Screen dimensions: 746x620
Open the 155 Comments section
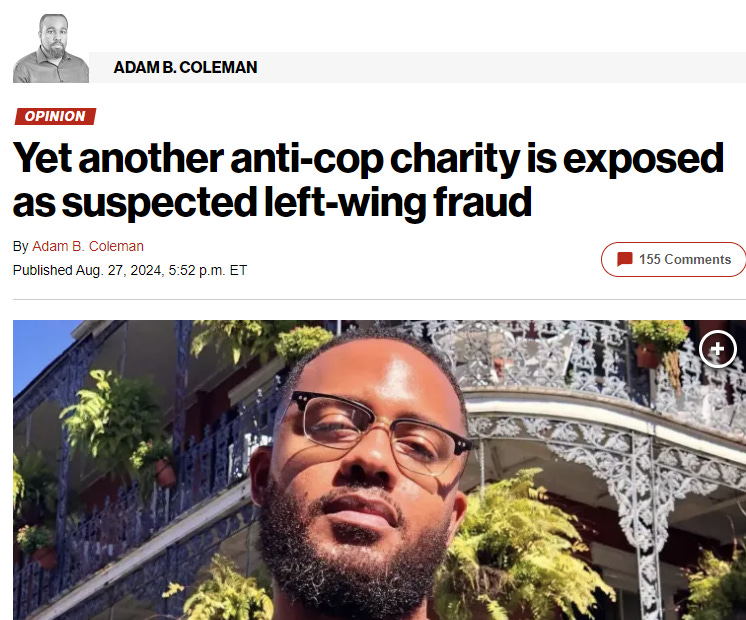674,259
